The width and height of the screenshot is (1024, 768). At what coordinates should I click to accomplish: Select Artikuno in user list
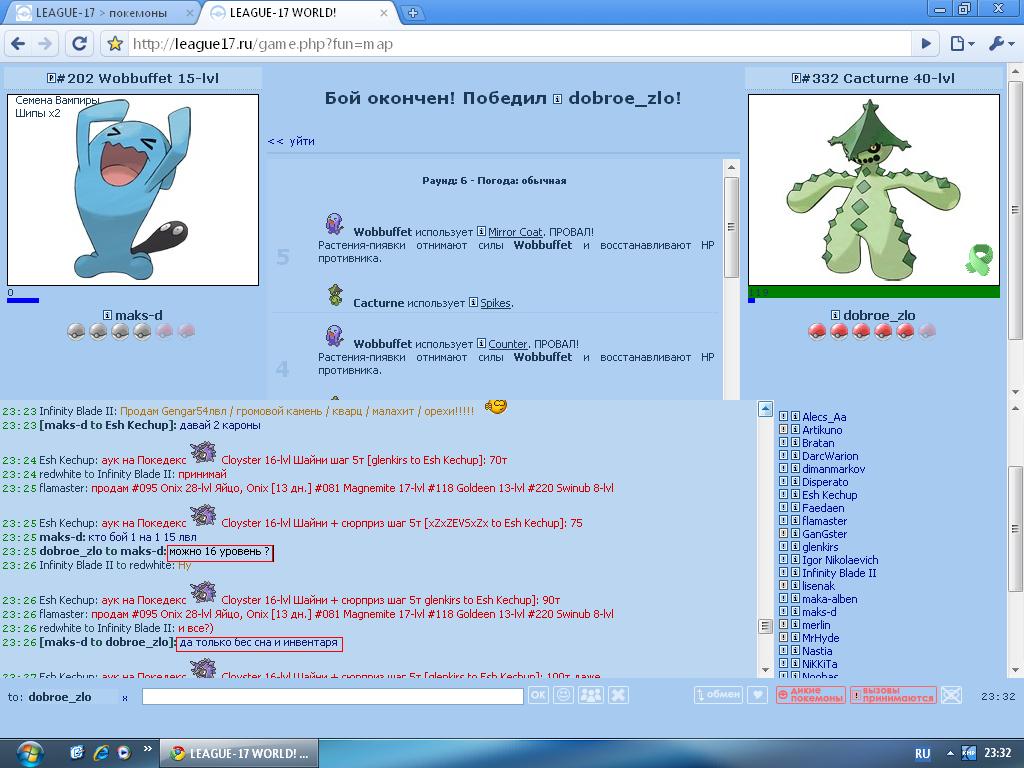click(822, 430)
